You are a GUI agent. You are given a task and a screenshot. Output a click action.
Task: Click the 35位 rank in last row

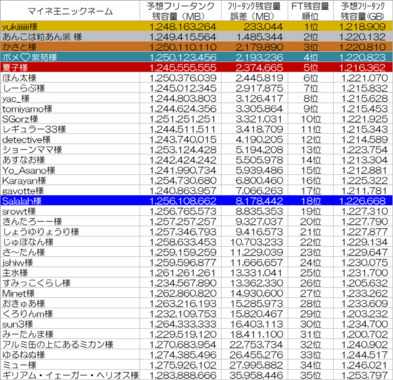tap(310, 375)
